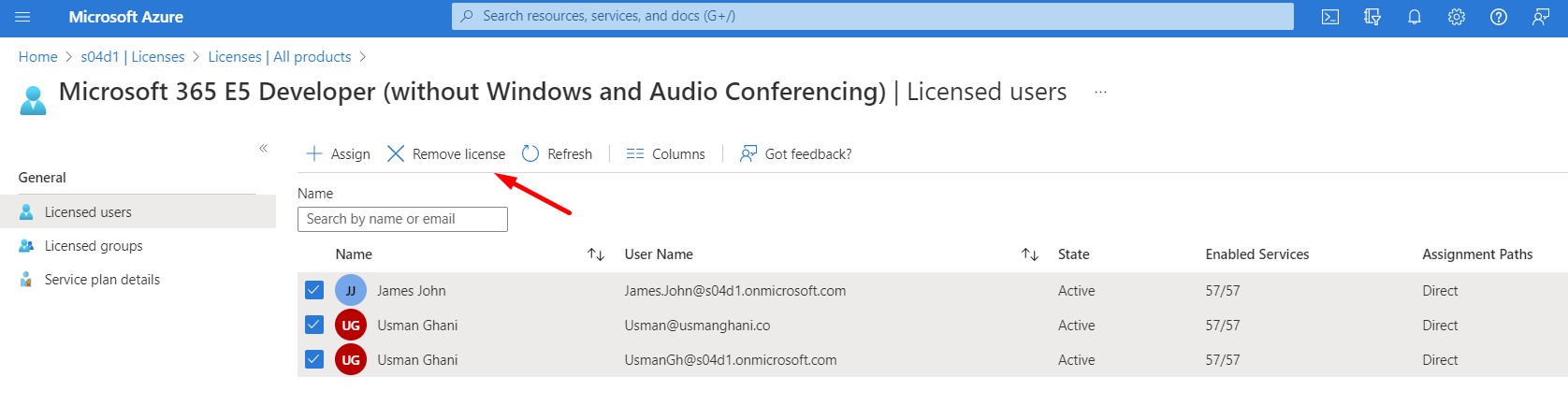Sort by Name column arrows

click(596, 254)
